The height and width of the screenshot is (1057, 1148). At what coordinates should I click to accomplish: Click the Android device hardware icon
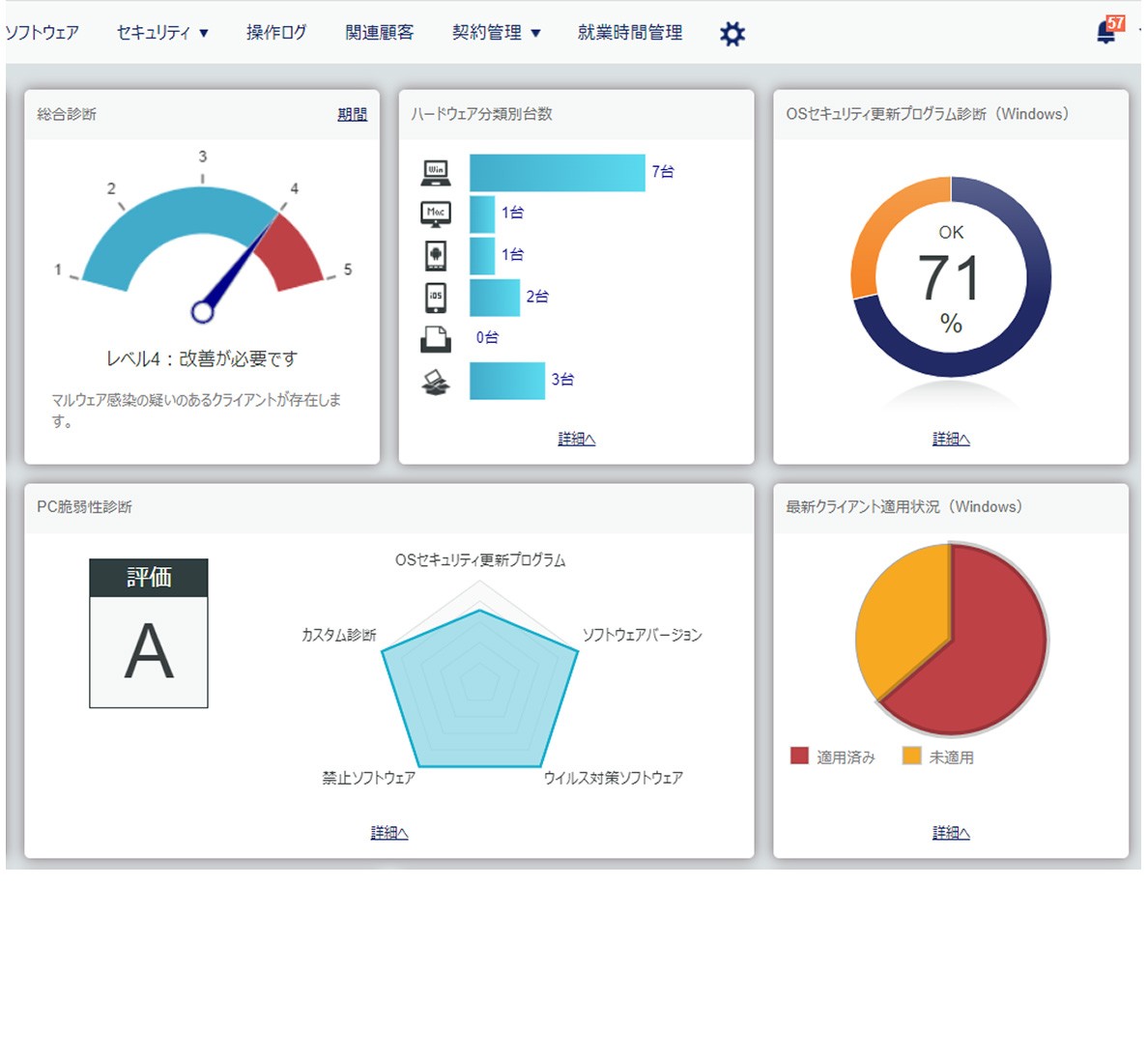(x=436, y=255)
